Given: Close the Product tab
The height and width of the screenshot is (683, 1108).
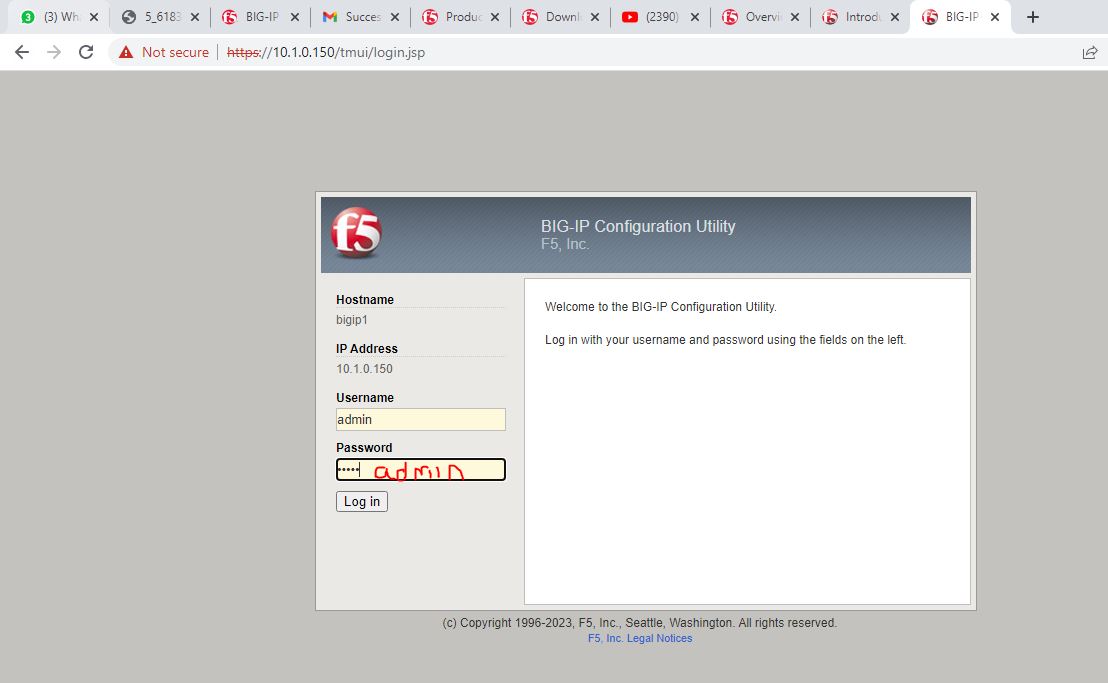Looking at the screenshot, I should pos(494,17).
